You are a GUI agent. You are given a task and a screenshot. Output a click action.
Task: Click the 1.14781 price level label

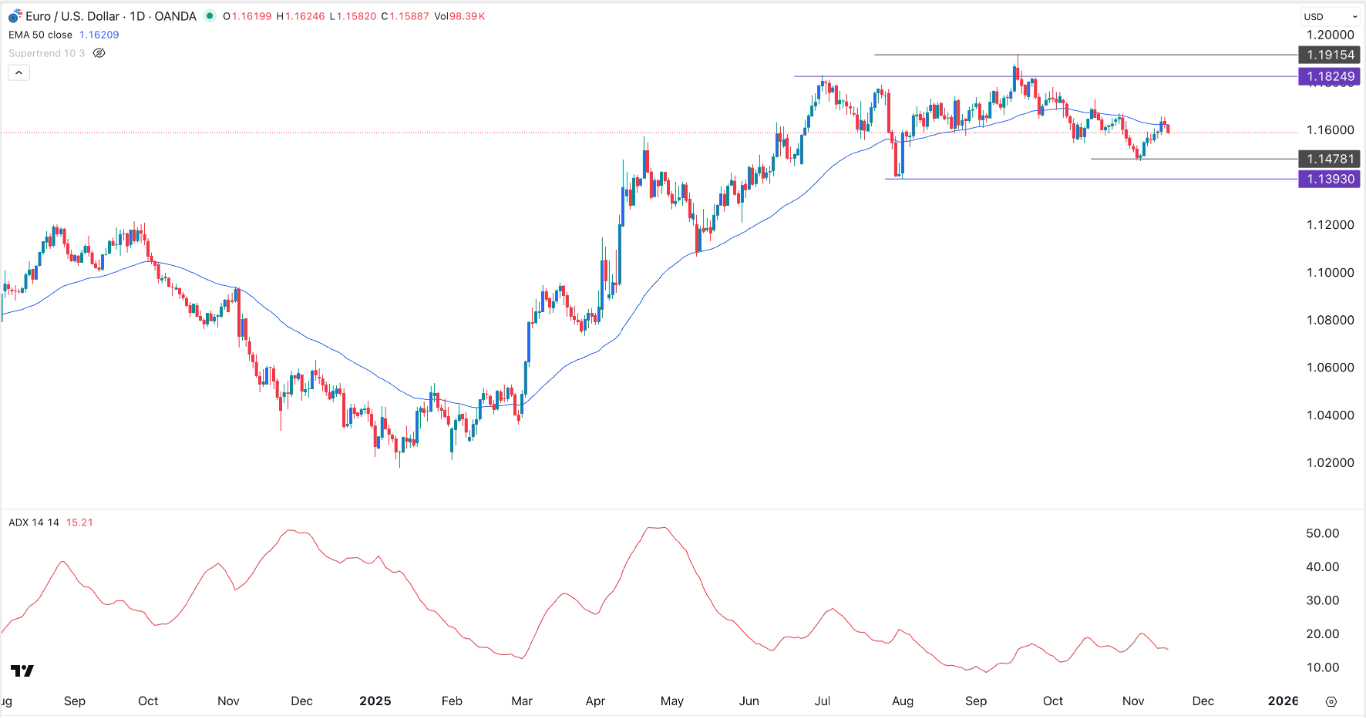pos(1329,159)
